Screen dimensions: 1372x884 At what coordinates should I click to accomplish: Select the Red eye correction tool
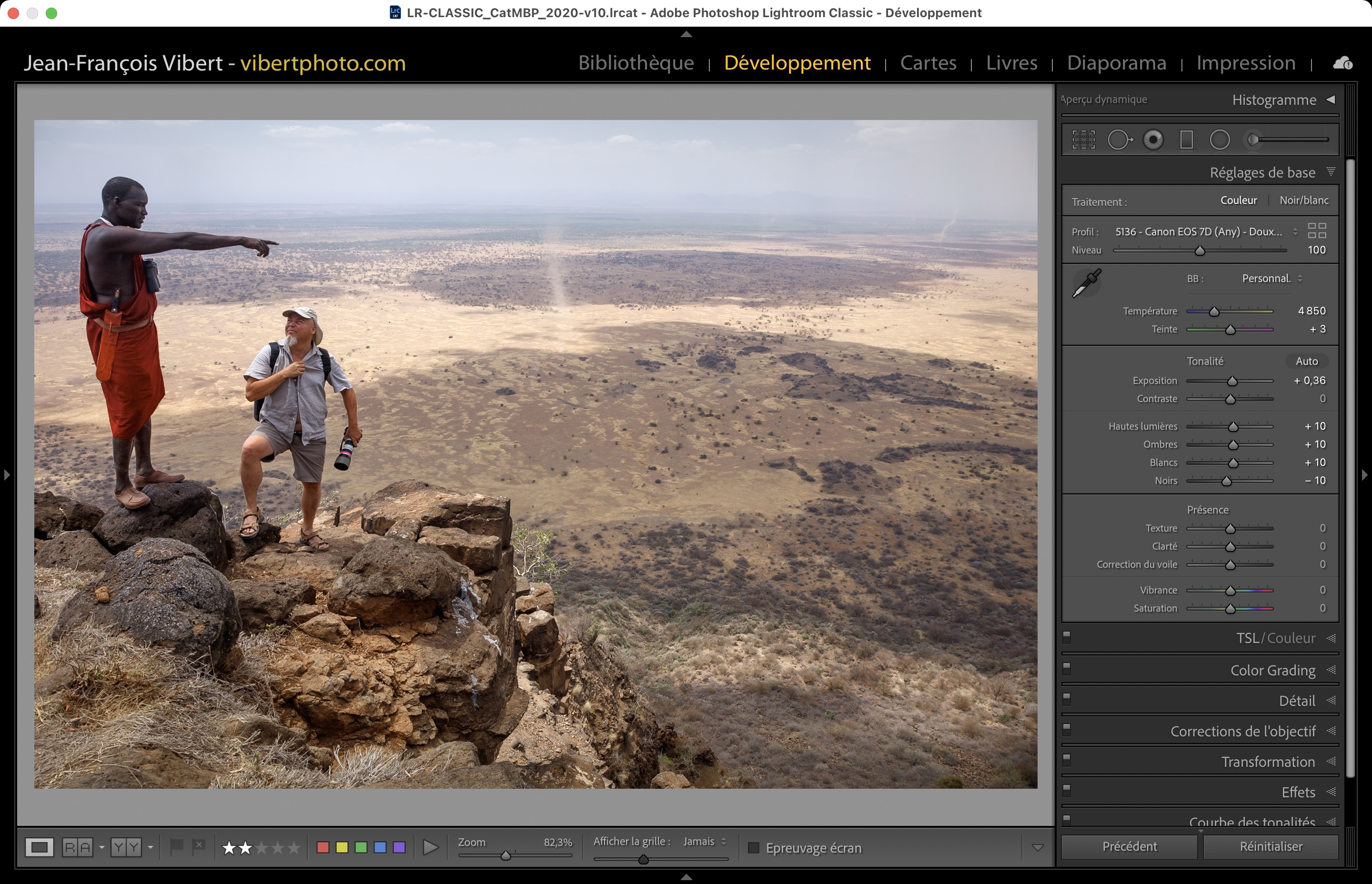[x=1153, y=140]
